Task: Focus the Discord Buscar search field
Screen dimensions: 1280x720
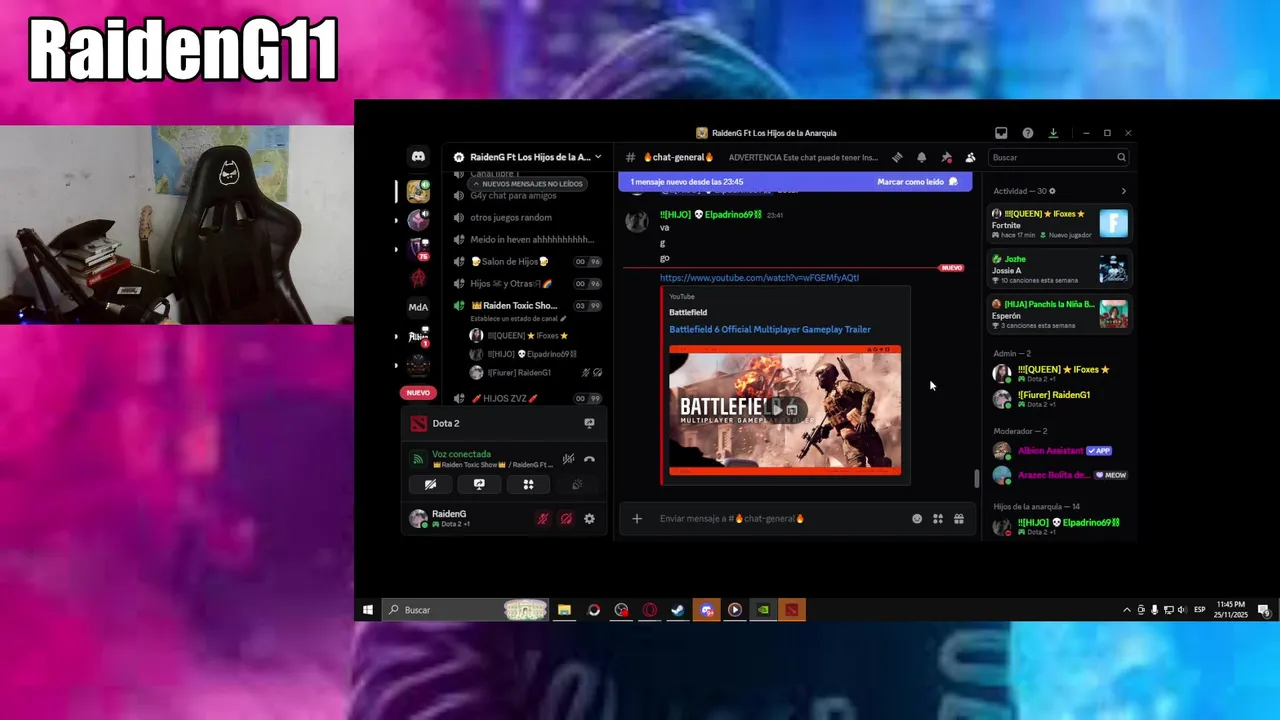Action: (1059, 157)
